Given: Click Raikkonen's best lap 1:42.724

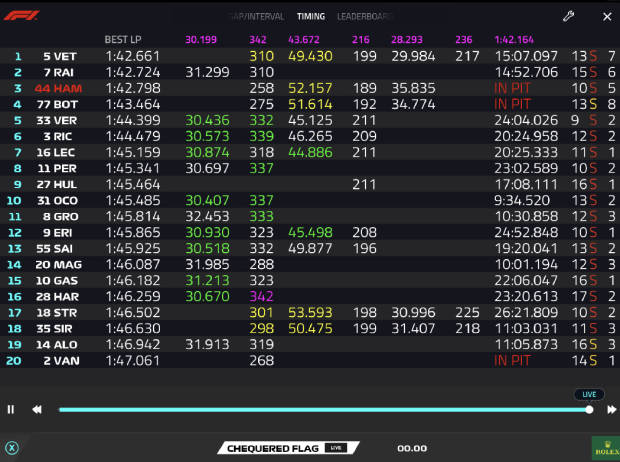Looking at the screenshot, I should (133, 72).
